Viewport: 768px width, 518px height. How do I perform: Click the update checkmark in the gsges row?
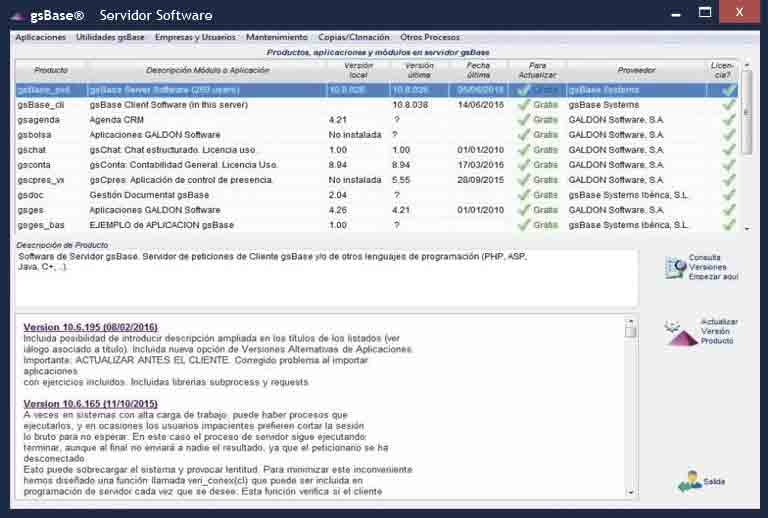524,210
